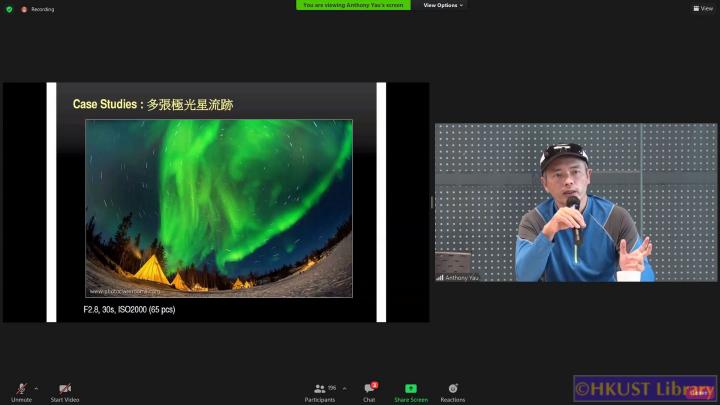Open the Participants panel
720x405 pixels.
[x=320, y=390]
